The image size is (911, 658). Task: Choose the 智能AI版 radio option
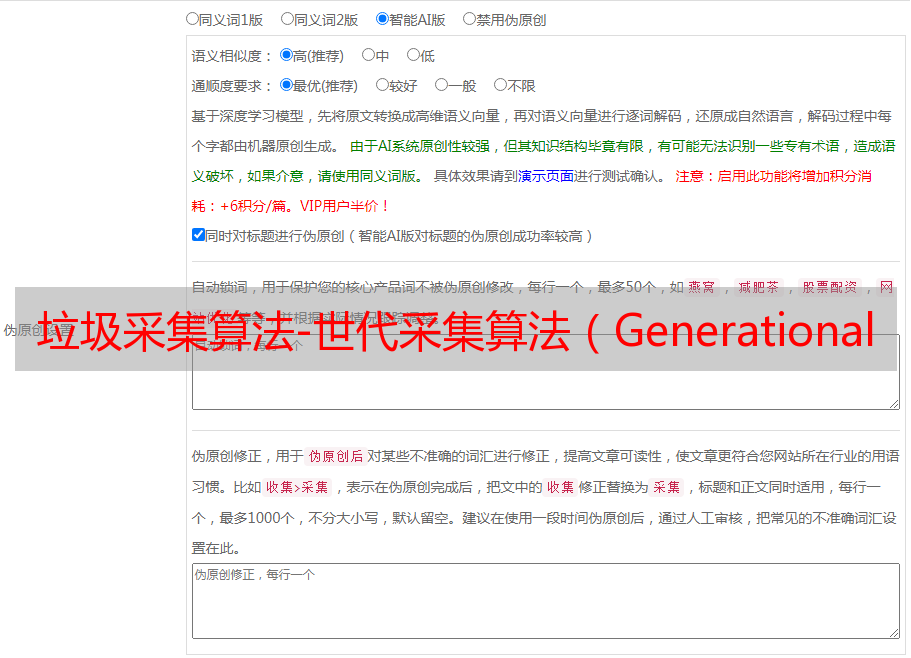(382, 19)
